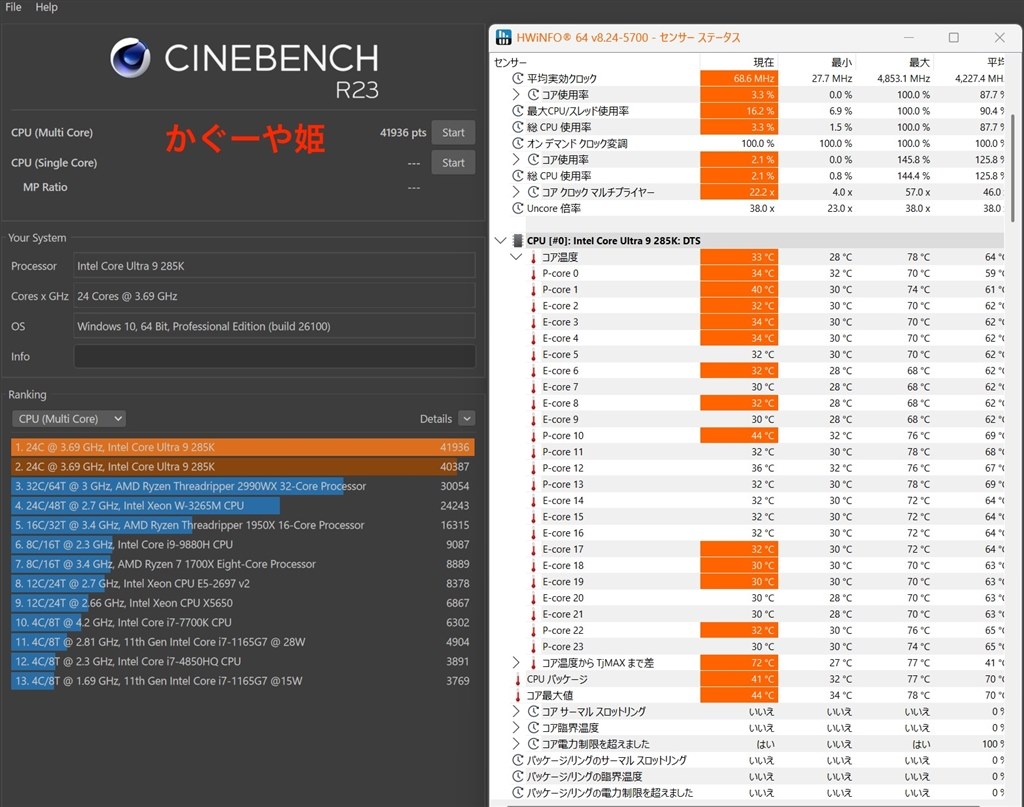1024x807 pixels.
Task: Click the HWiNFO icon in the title bar
Action: pyautogui.click(x=504, y=37)
